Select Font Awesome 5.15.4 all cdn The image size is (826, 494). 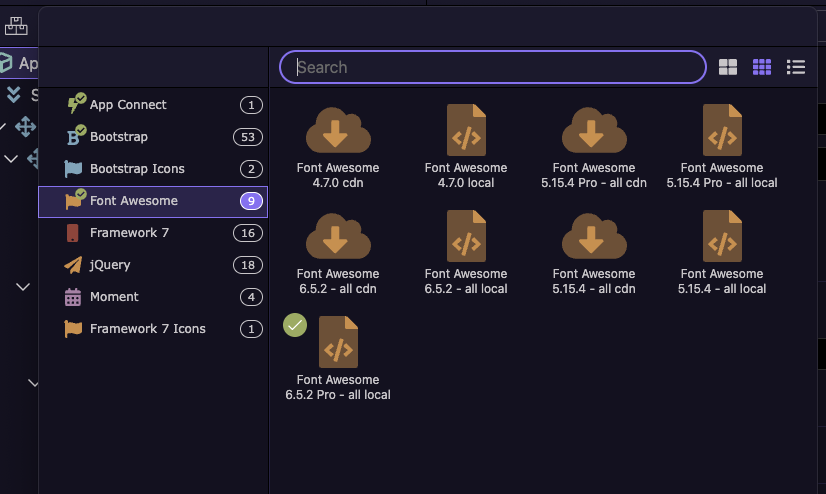(x=594, y=252)
